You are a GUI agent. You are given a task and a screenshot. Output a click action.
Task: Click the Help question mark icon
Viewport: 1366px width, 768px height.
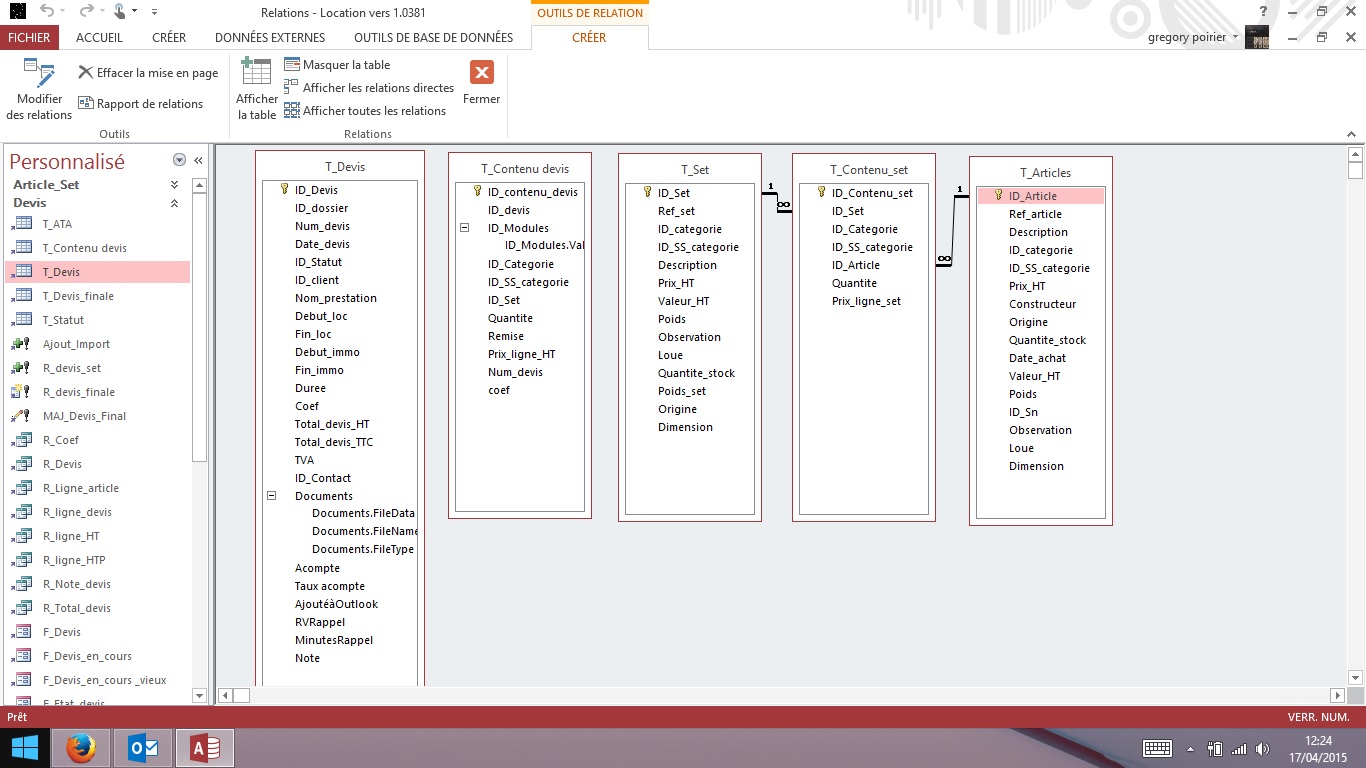(x=1264, y=12)
